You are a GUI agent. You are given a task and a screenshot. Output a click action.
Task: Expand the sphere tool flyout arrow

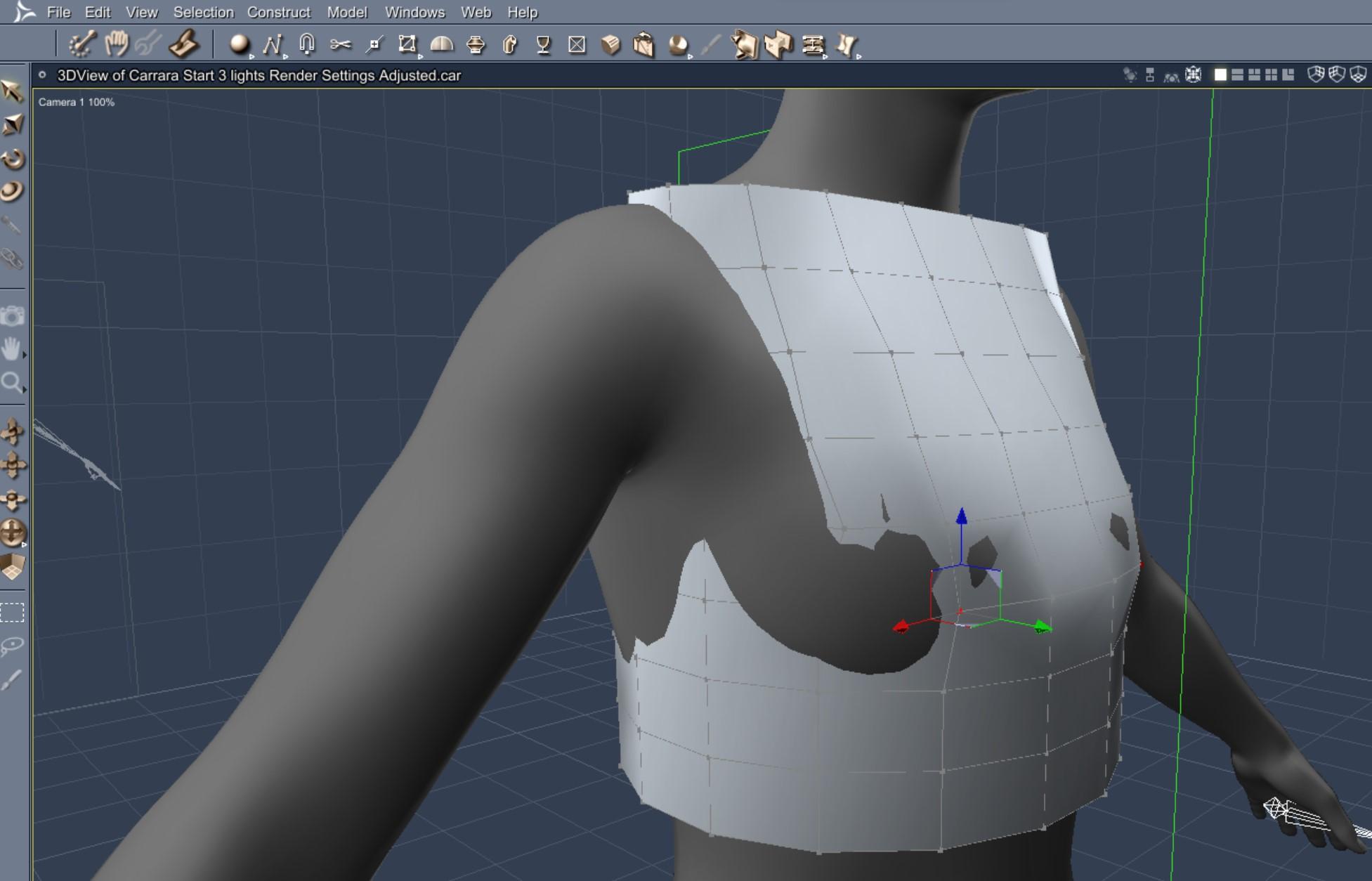click(251, 56)
